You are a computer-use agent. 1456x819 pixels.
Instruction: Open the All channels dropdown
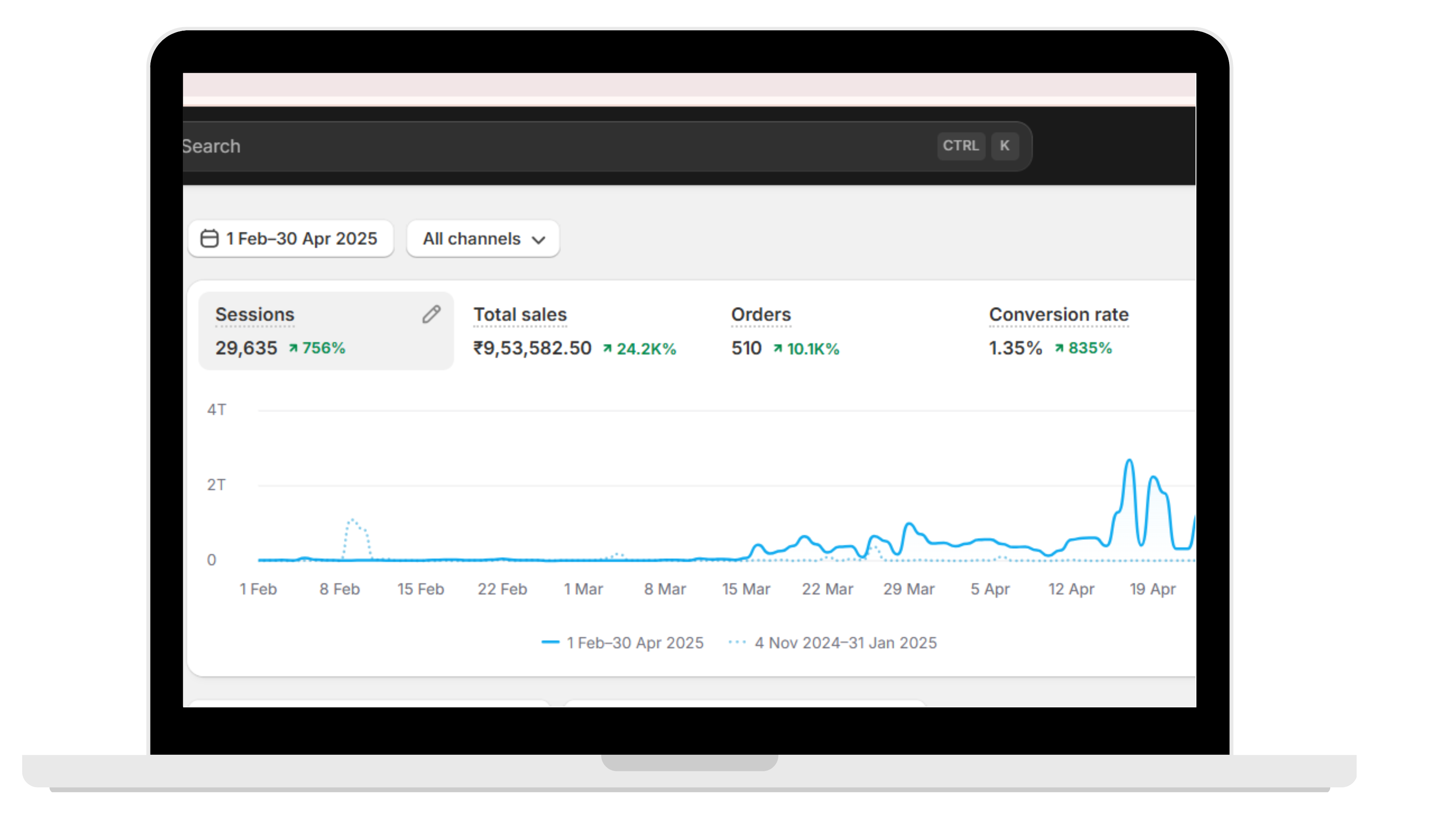[483, 239]
